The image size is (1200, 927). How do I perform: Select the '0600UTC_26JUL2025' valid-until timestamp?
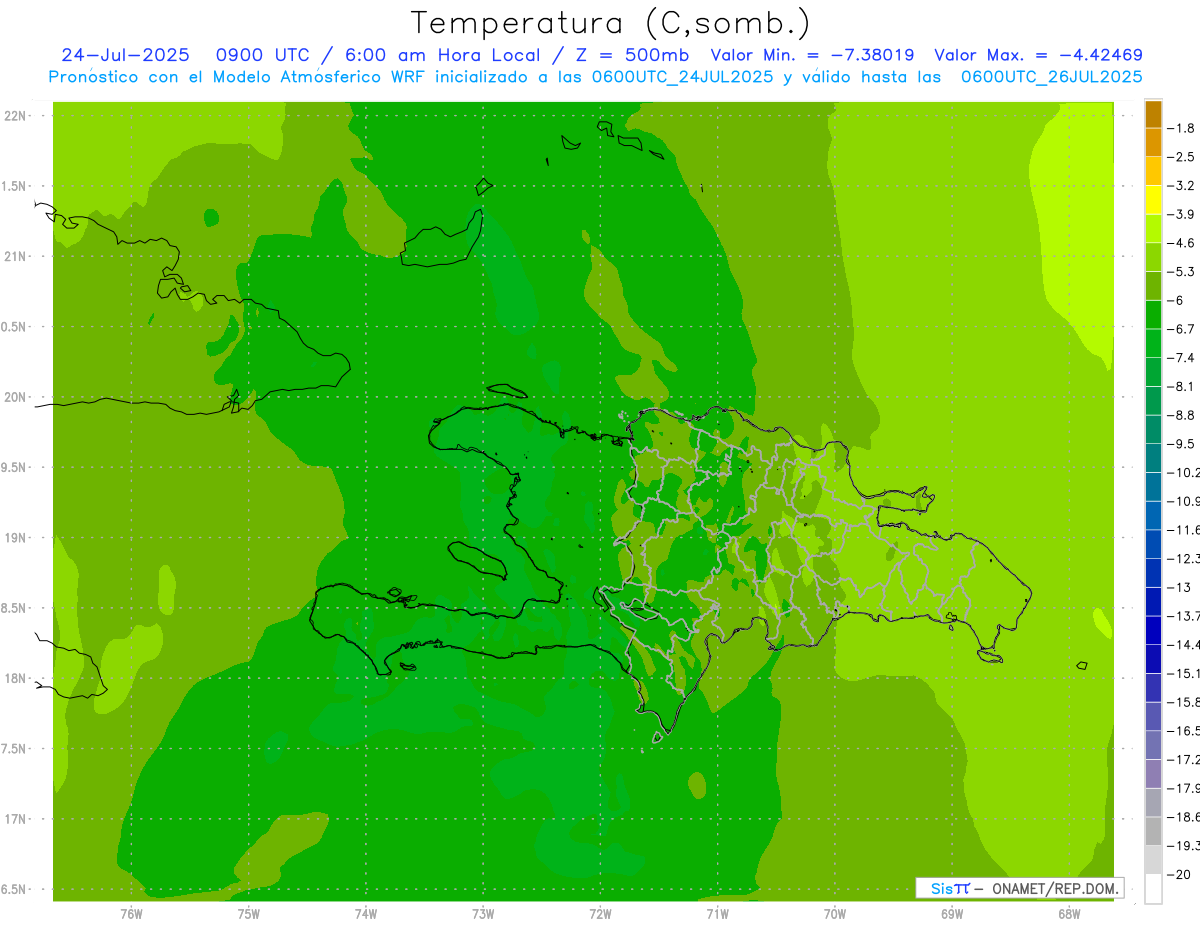click(x=1051, y=77)
